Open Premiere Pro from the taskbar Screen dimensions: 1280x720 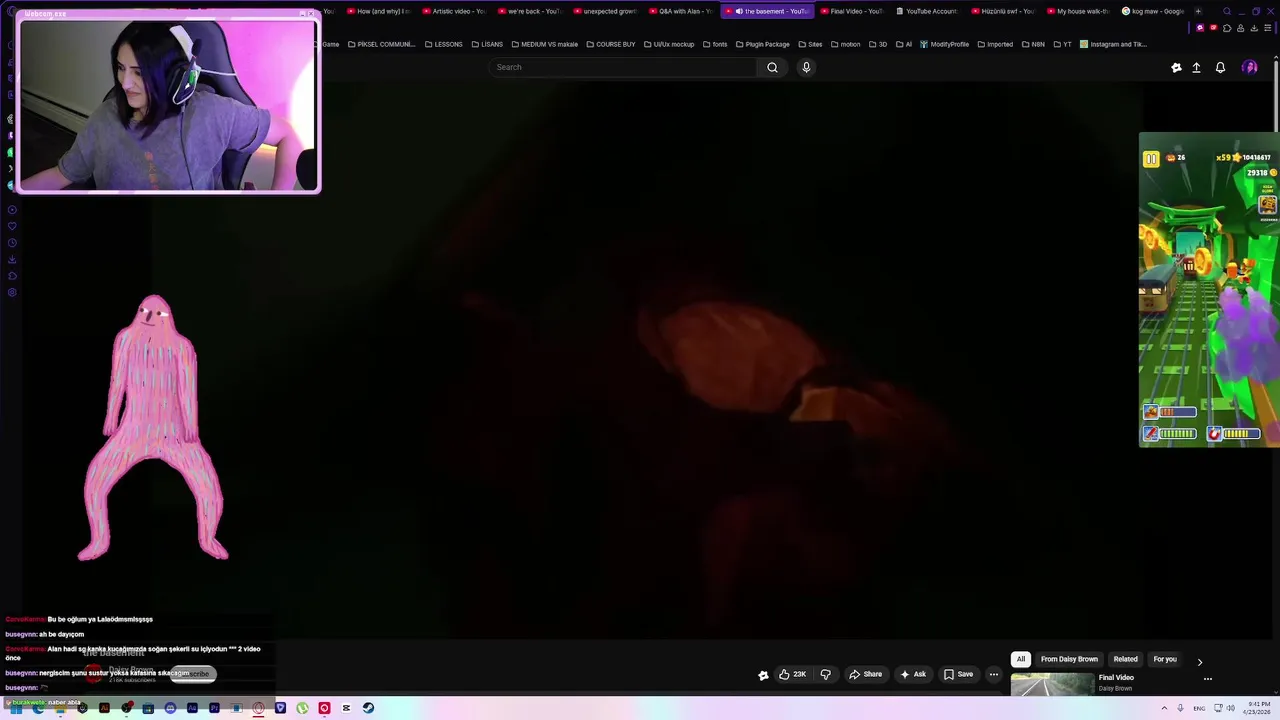tap(214, 708)
